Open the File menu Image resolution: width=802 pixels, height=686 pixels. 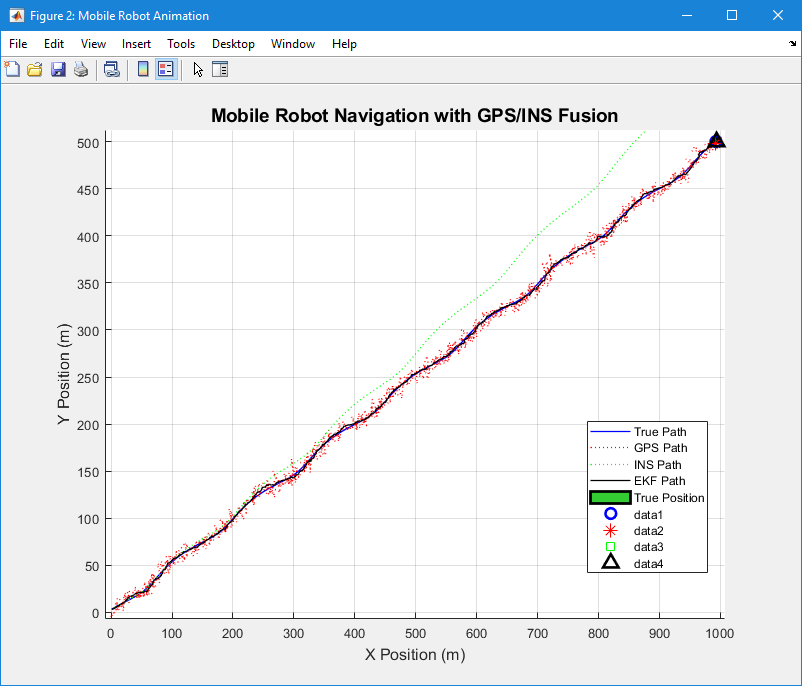tap(18, 44)
